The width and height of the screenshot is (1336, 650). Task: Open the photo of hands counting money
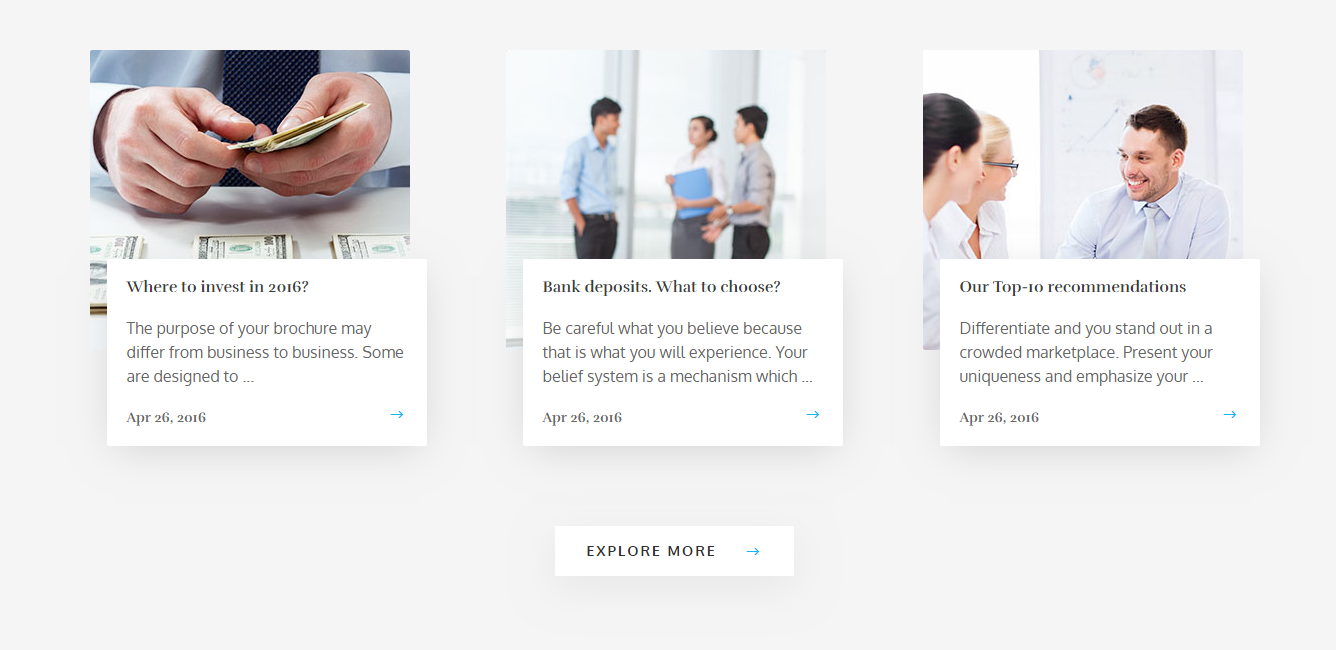coord(250,154)
